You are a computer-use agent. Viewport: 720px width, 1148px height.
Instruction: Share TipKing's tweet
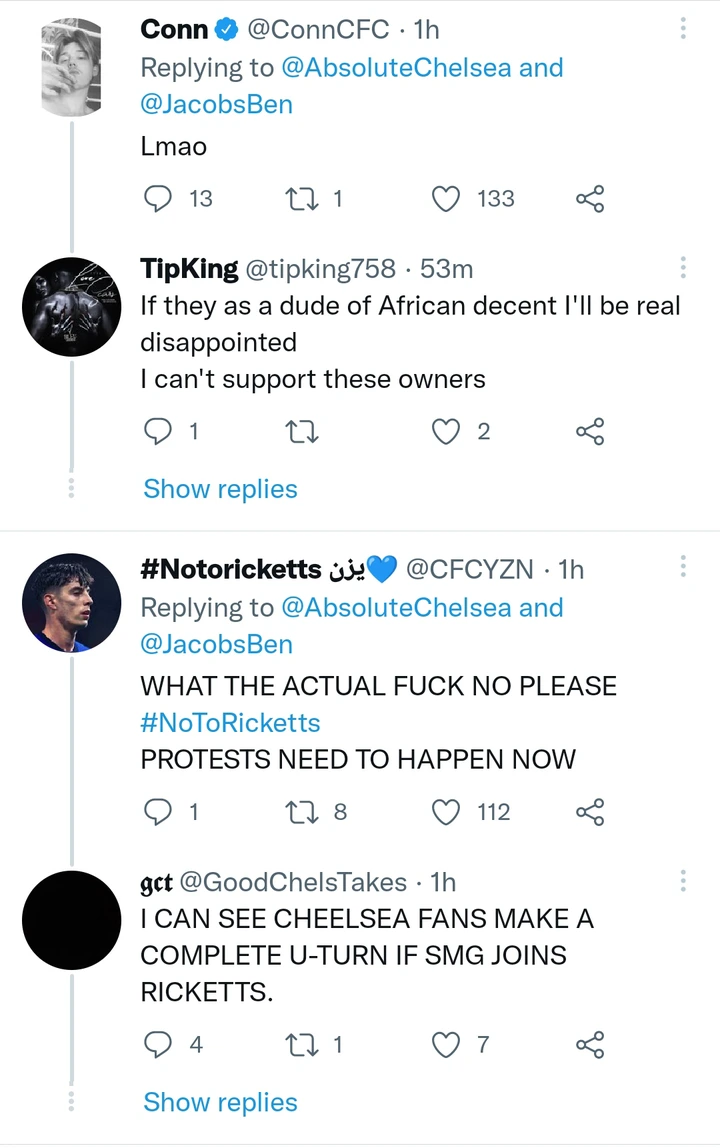point(590,432)
